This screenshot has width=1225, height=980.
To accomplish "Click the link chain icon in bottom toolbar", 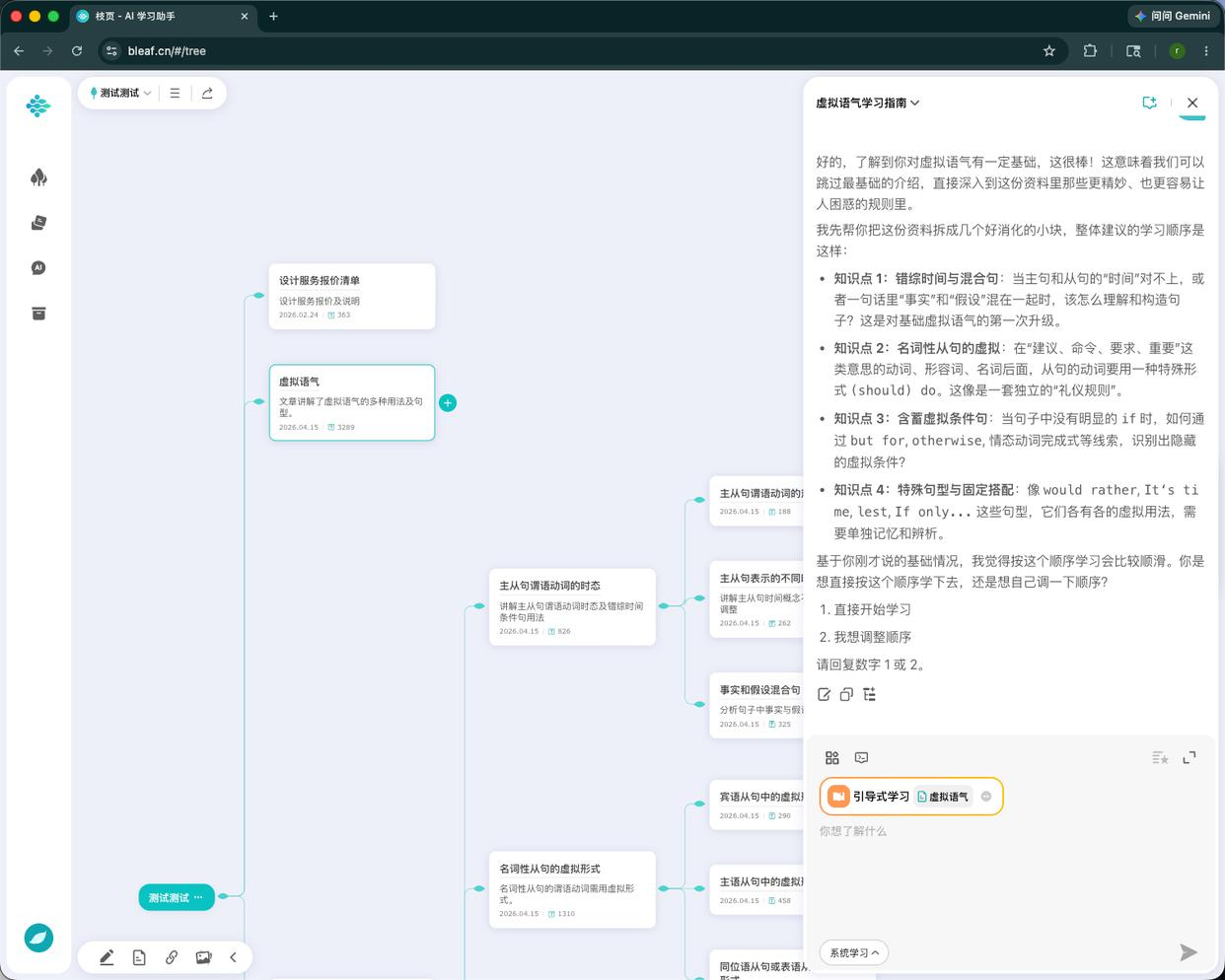I will click(x=172, y=957).
